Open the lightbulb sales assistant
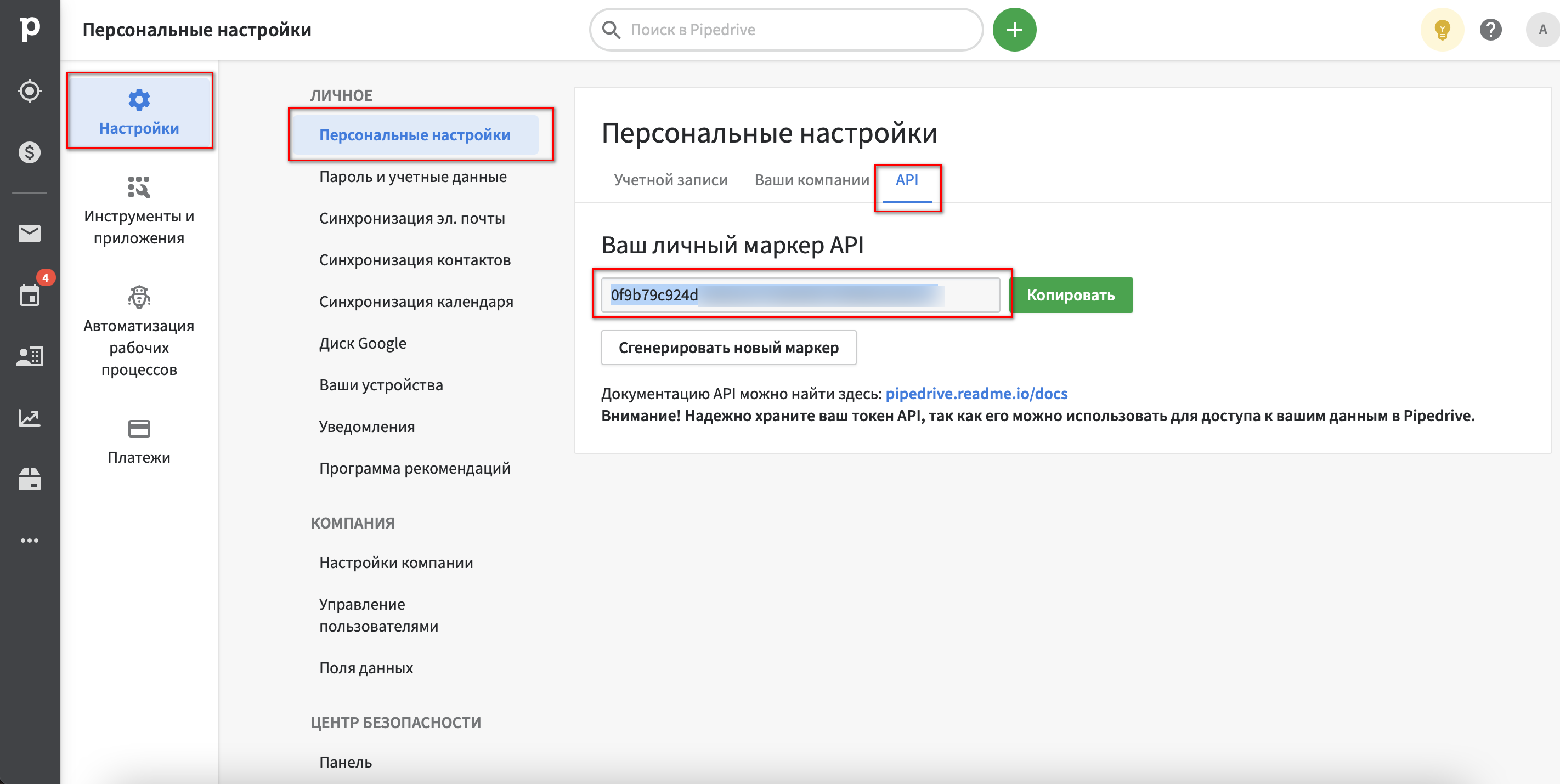This screenshot has width=1560, height=784. 1442,30
